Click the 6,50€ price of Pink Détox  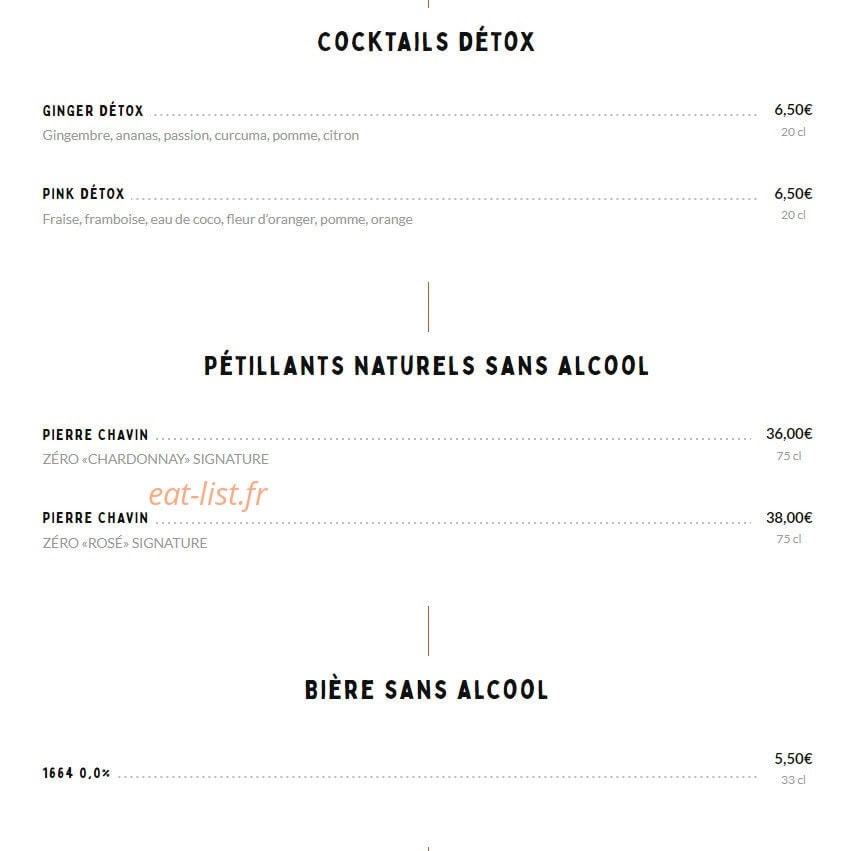793,194
